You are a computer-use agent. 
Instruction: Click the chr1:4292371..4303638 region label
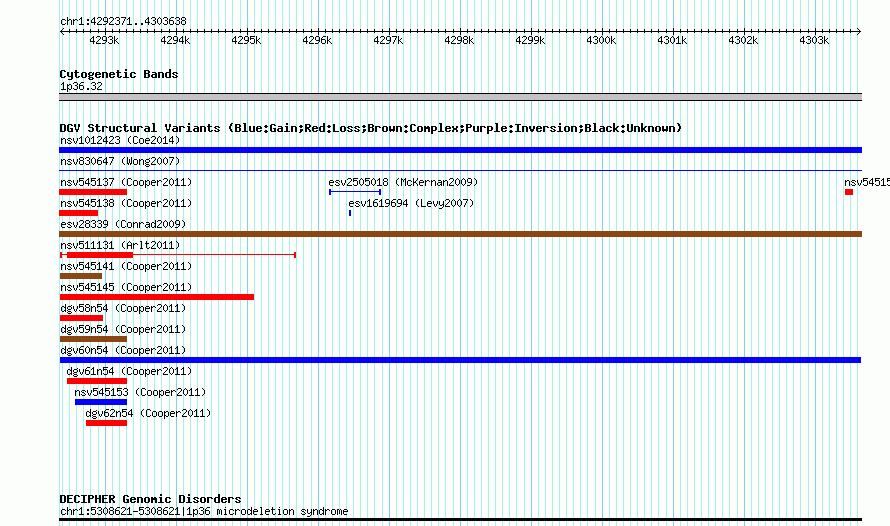(123, 21)
